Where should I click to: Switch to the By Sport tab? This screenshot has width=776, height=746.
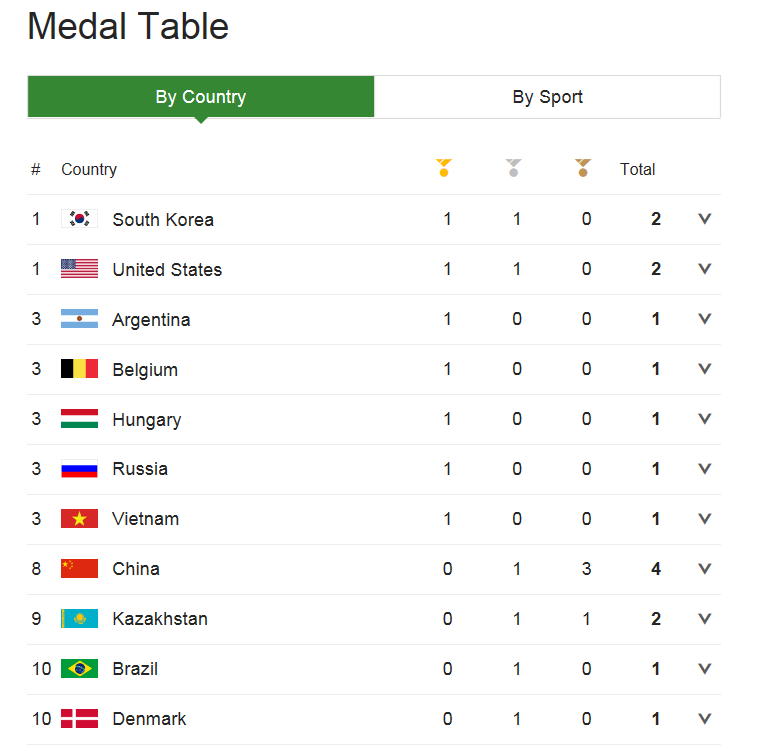(547, 97)
